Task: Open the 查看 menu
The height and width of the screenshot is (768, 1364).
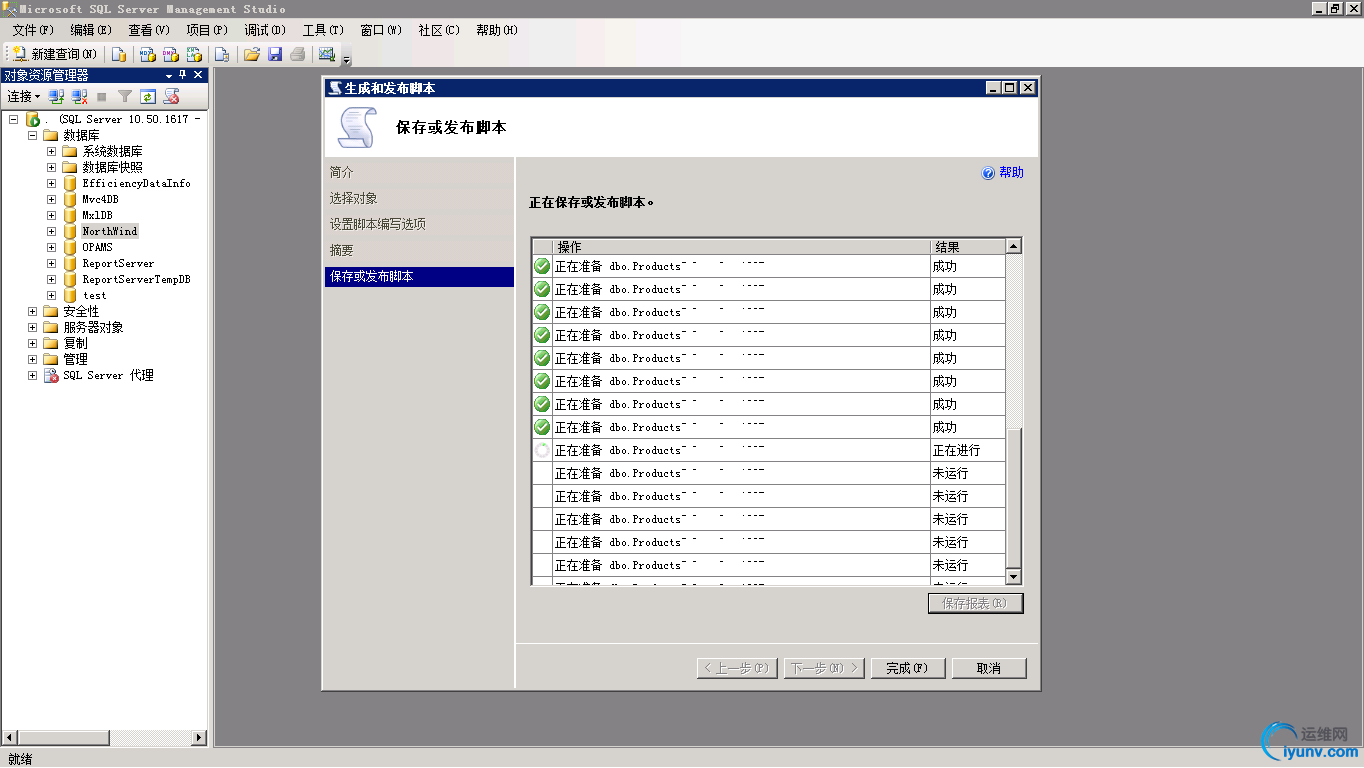Action: [149, 30]
